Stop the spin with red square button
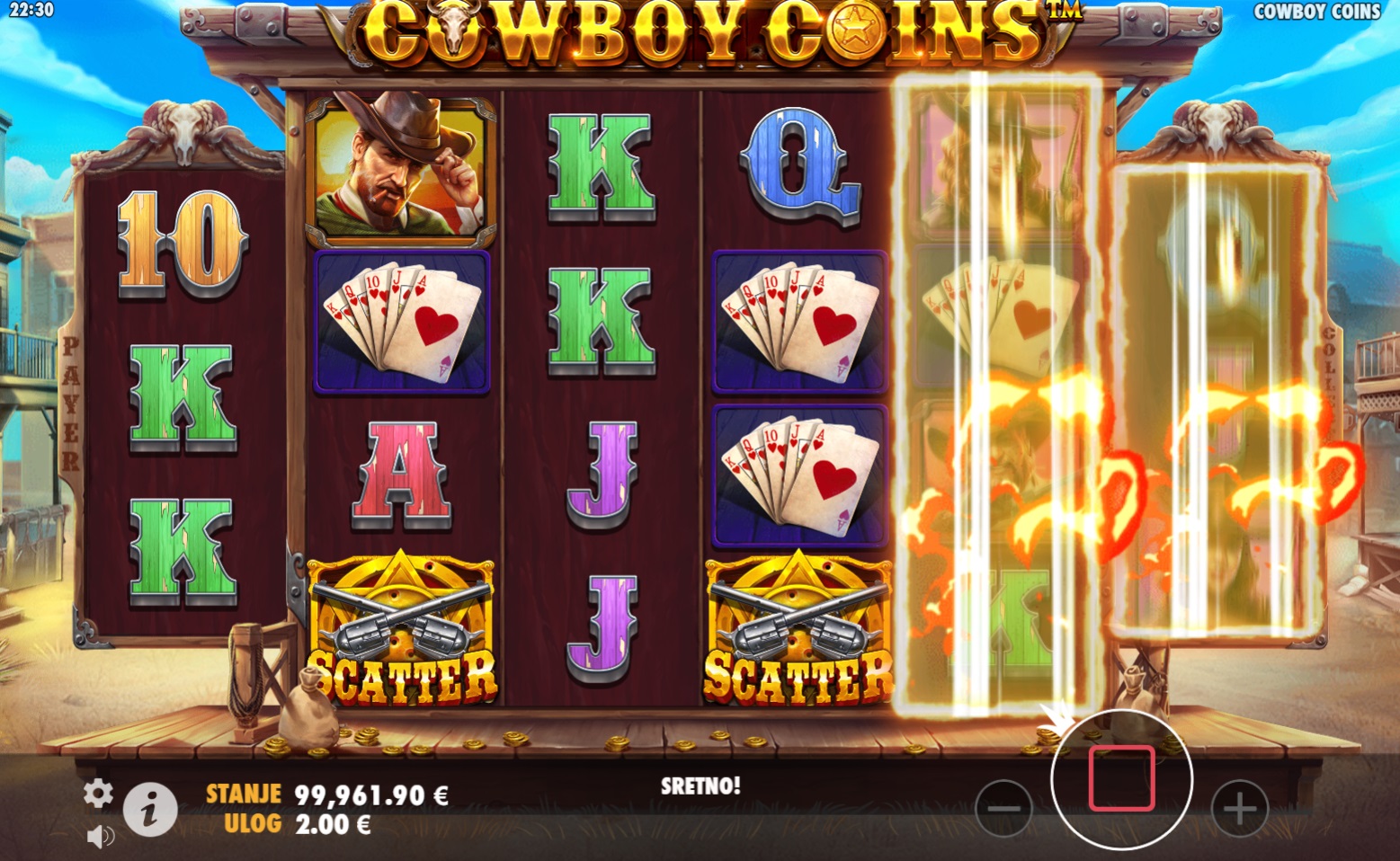 point(1121,778)
